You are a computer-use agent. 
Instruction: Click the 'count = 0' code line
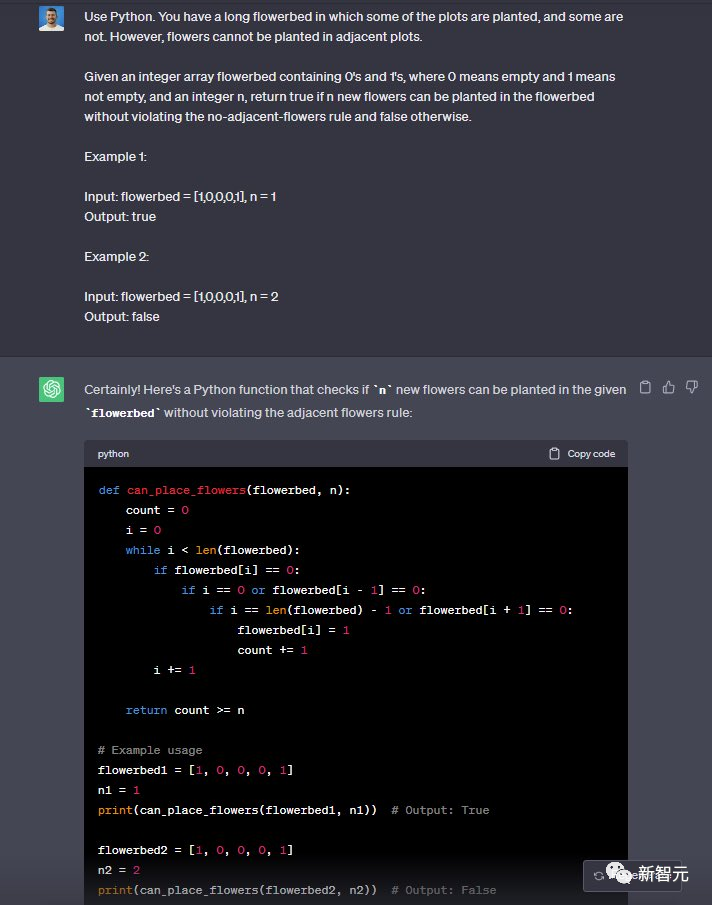point(157,510)
